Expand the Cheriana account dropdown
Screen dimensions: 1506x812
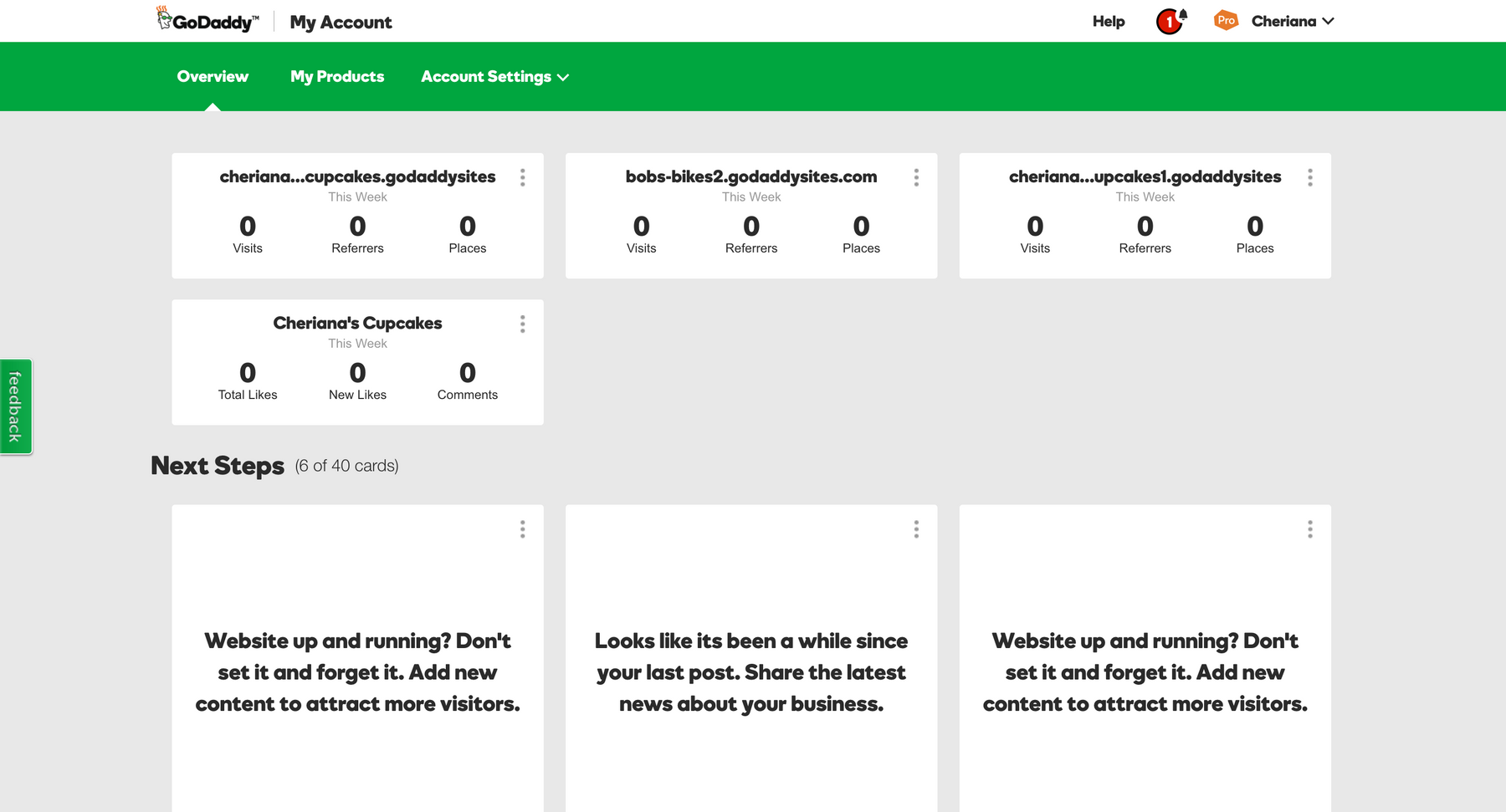(1293, 21)
